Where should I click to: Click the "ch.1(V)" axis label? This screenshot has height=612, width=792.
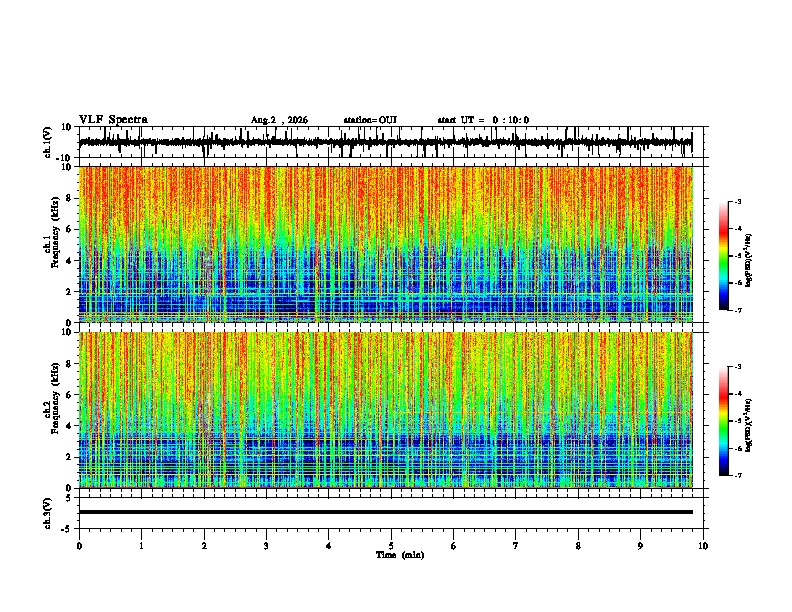pos(48,142)
